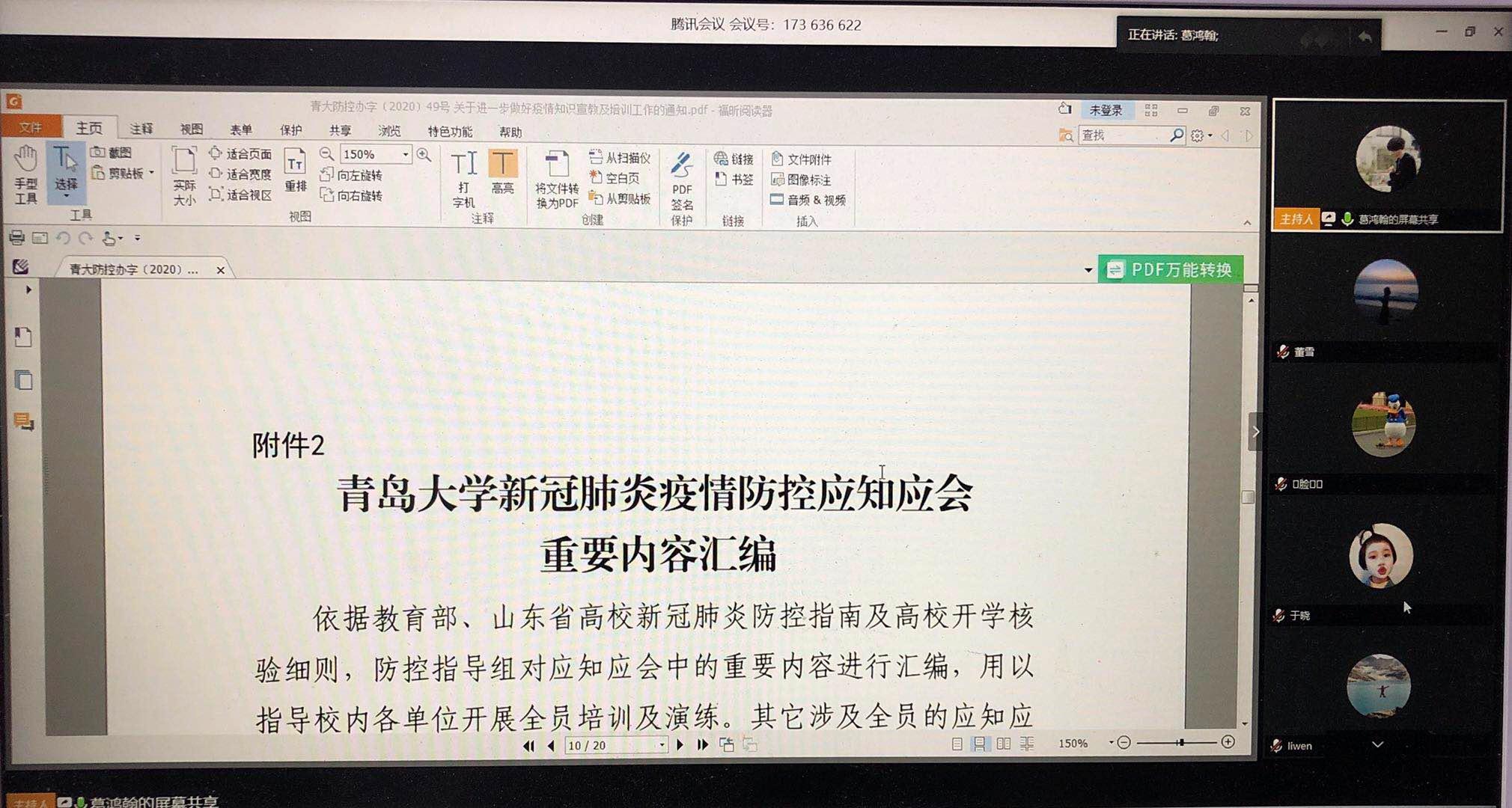Switch to the Protect (保护) ribbon tab
Screen dimensions: 1512x808
pos(291,130)
